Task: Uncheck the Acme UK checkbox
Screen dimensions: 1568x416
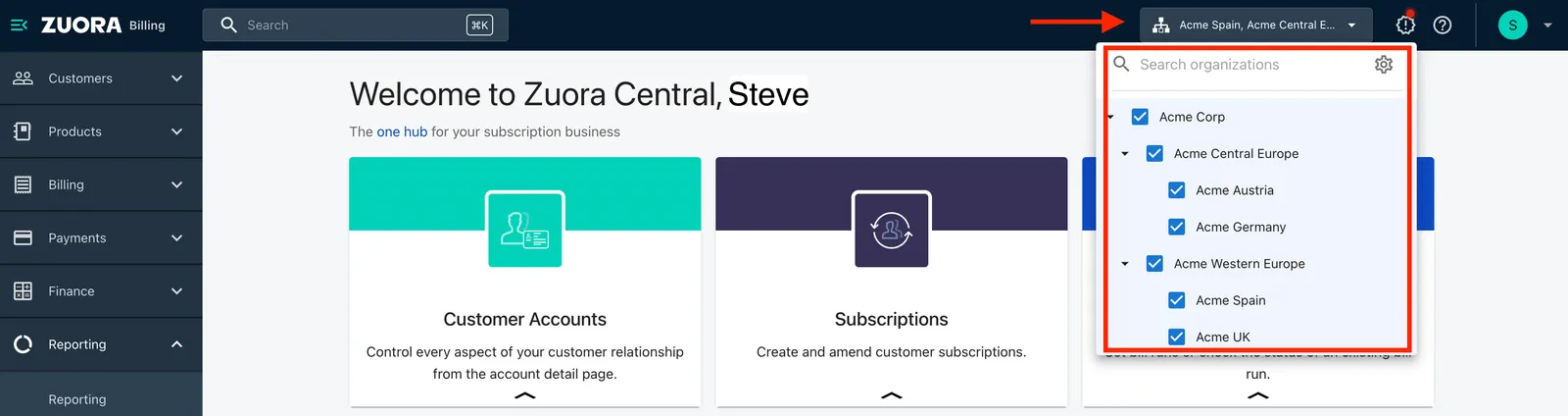Action: tap(1177, 337)
